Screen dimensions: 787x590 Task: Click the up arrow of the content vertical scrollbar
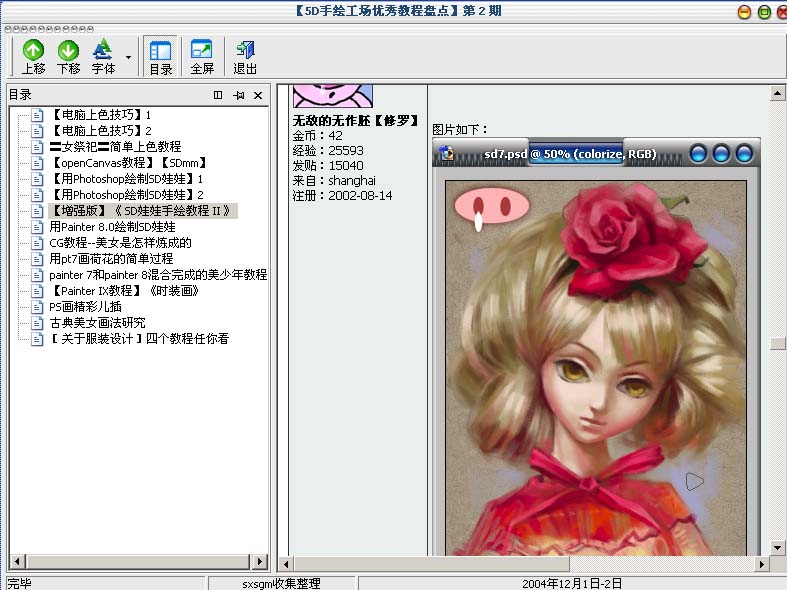[x=777, y=93]
